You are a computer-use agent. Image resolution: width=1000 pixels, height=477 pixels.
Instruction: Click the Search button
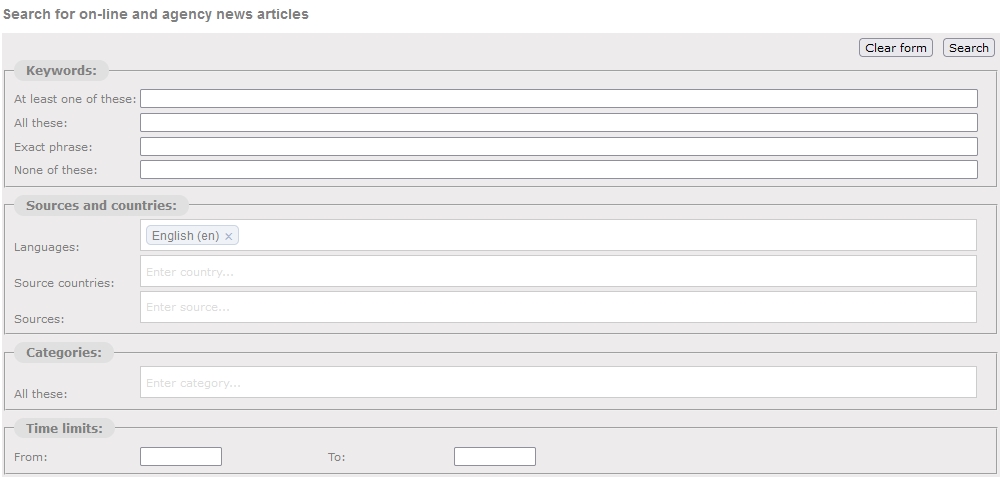tap(968, 48)
